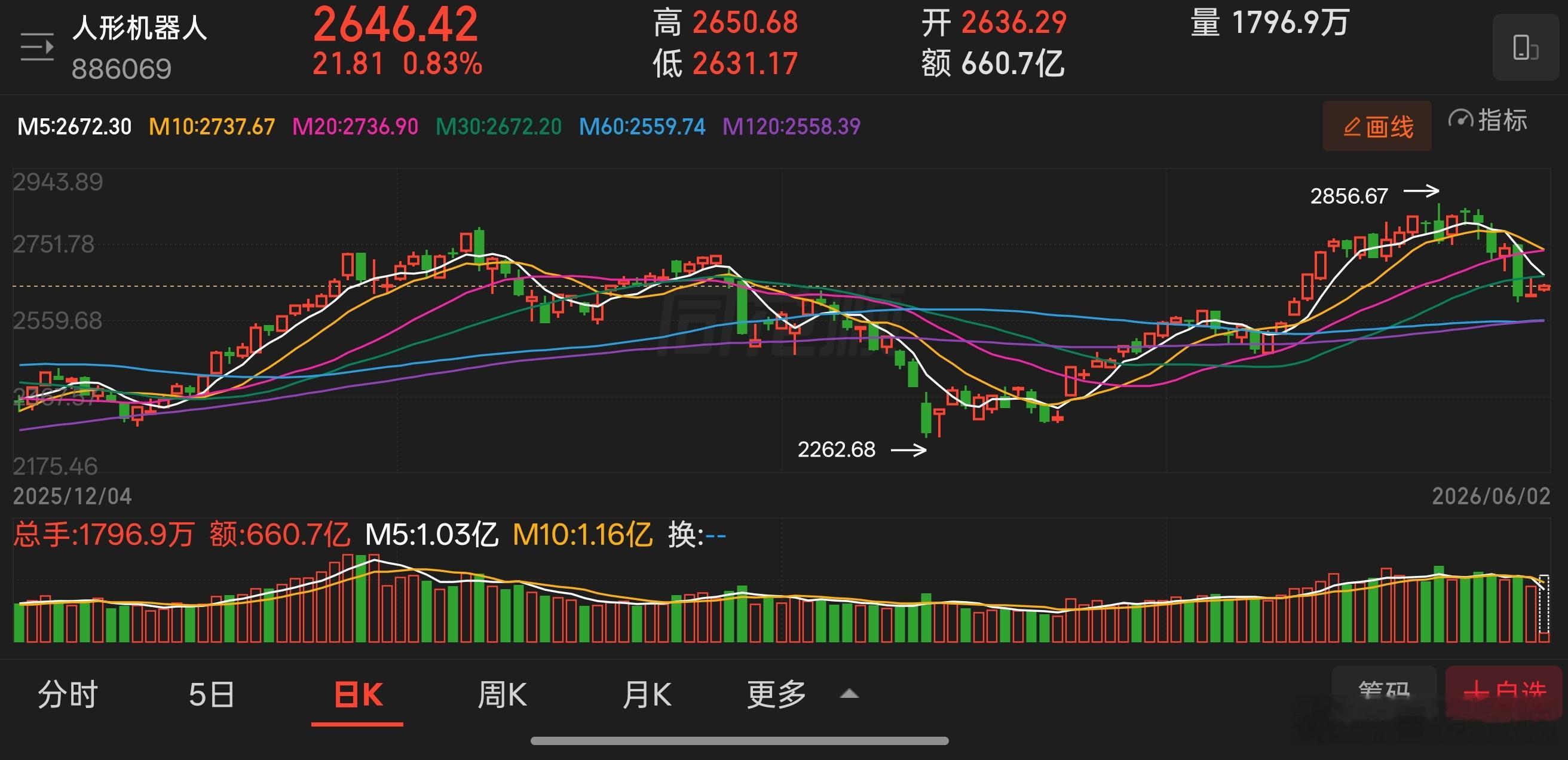Click the 0.83% change percentage
The height and width of the screenshot is (760, 1568).
pyautogui.click(x=443, y=64)
